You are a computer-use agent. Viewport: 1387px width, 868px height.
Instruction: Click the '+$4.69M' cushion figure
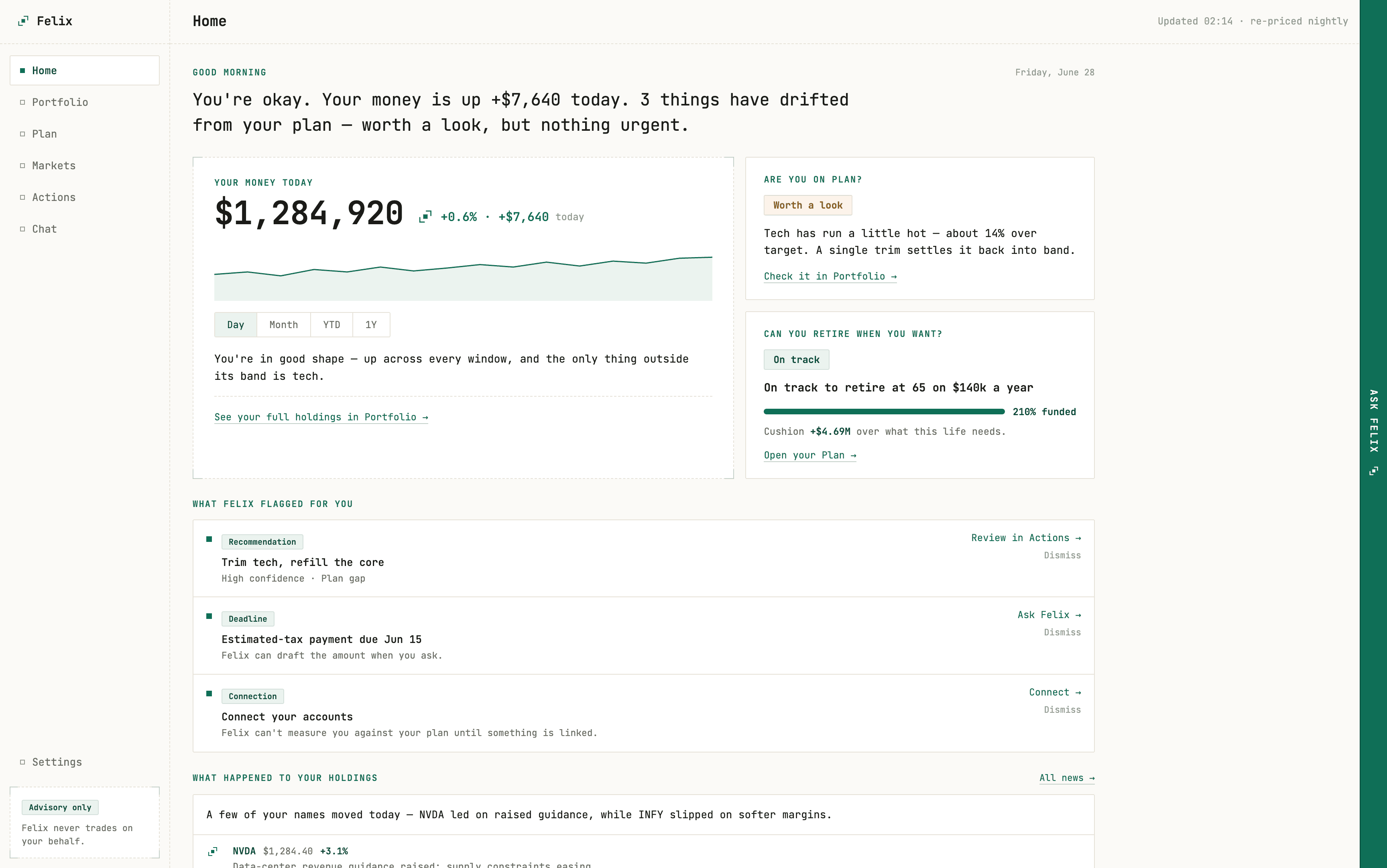[830, 432]
